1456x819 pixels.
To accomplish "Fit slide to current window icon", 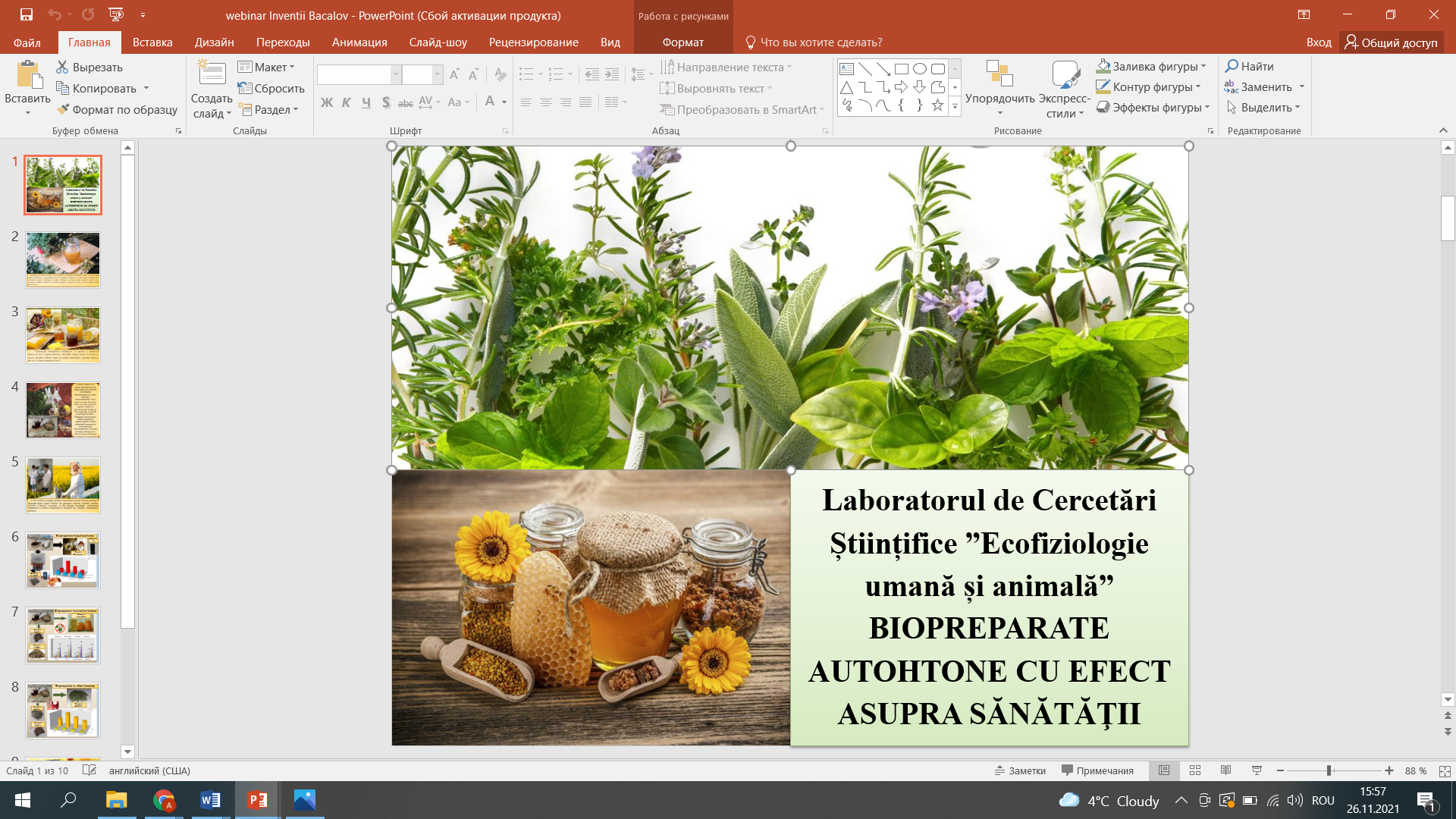I will [1445, 770].
